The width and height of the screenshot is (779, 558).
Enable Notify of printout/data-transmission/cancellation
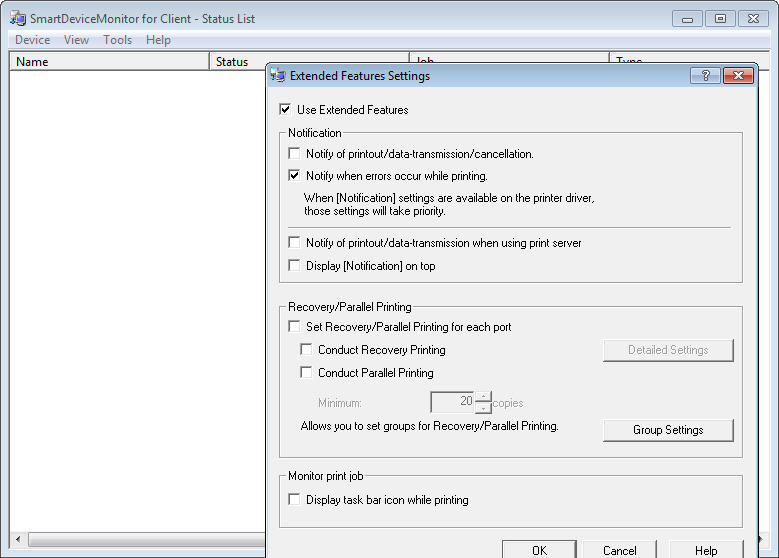click(294, 154)
